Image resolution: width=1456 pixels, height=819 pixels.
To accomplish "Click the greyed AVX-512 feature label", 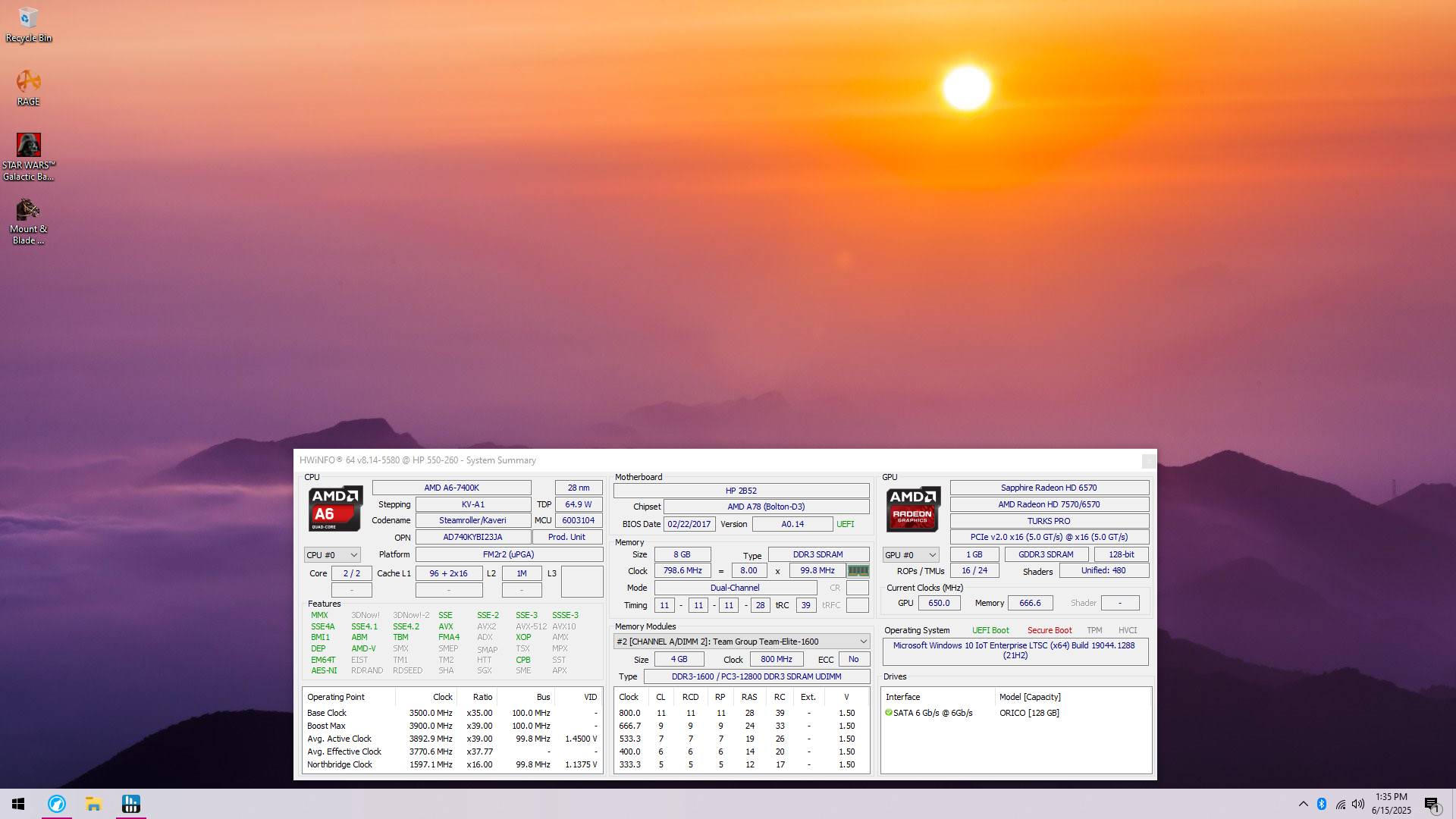I will [x=531, y=626].
